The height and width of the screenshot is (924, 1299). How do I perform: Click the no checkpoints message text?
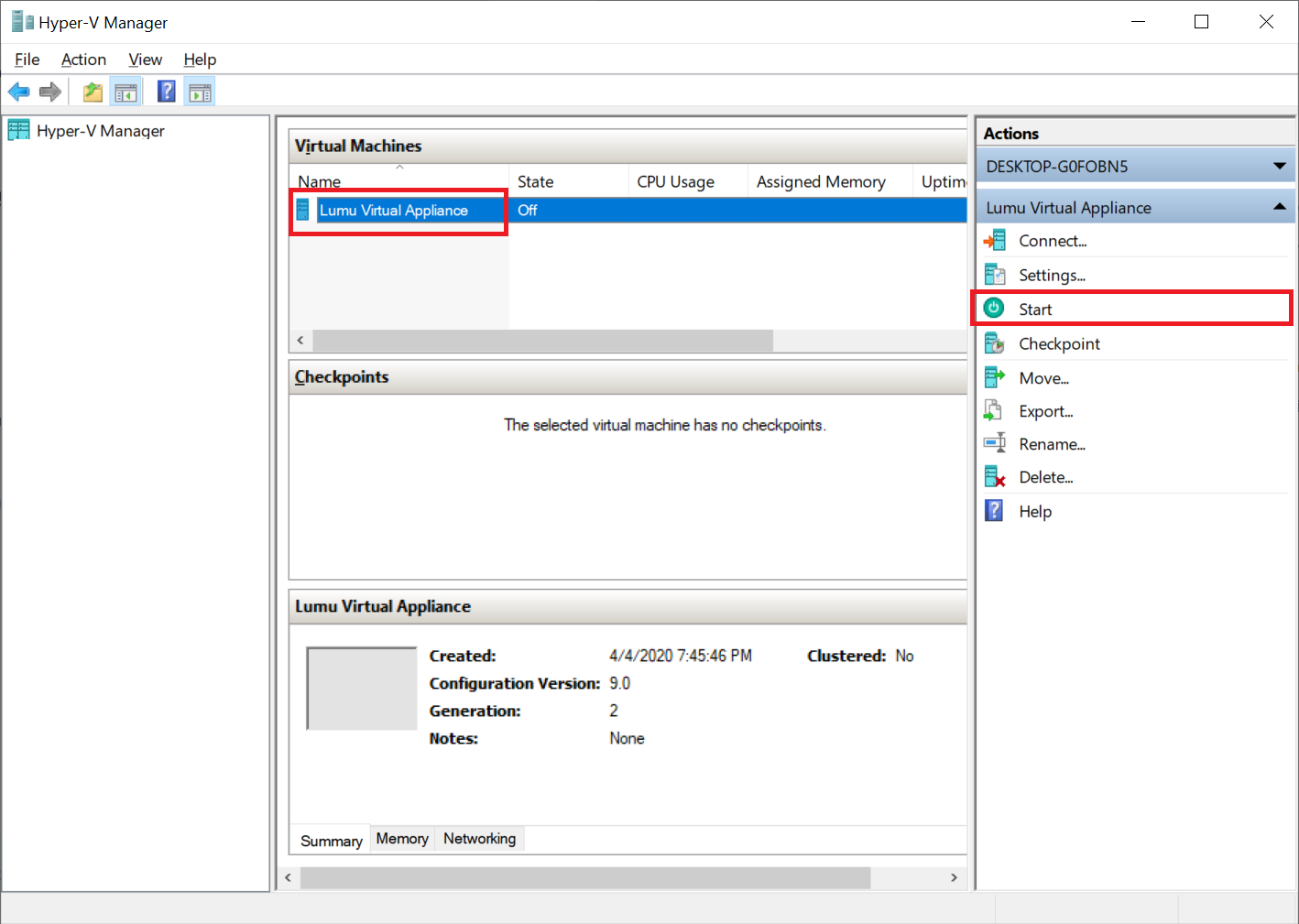665,425
